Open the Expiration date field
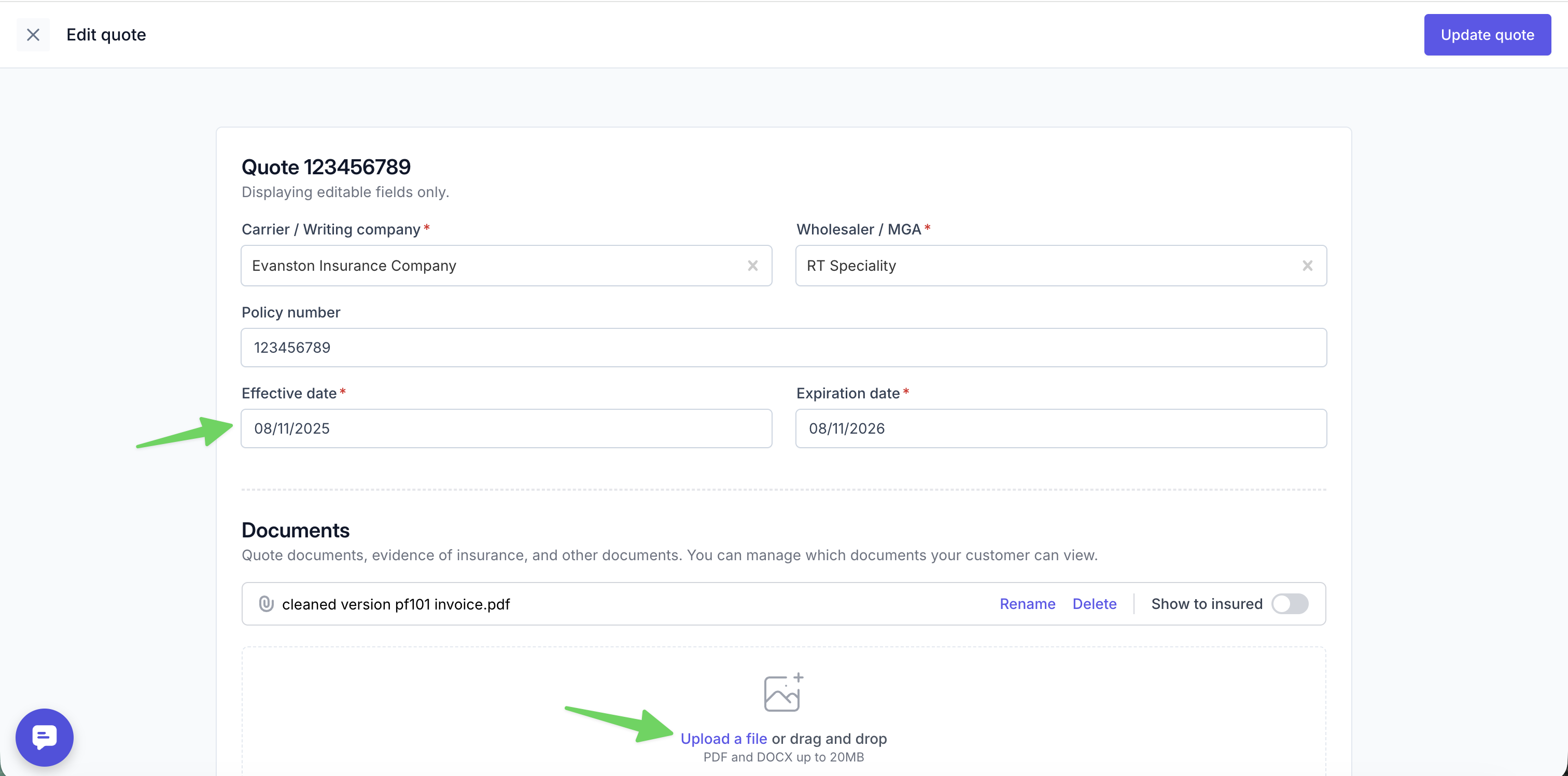The height and width of the screenshot is (776, 1568). pyautogui.click(x=1060, y=428)
